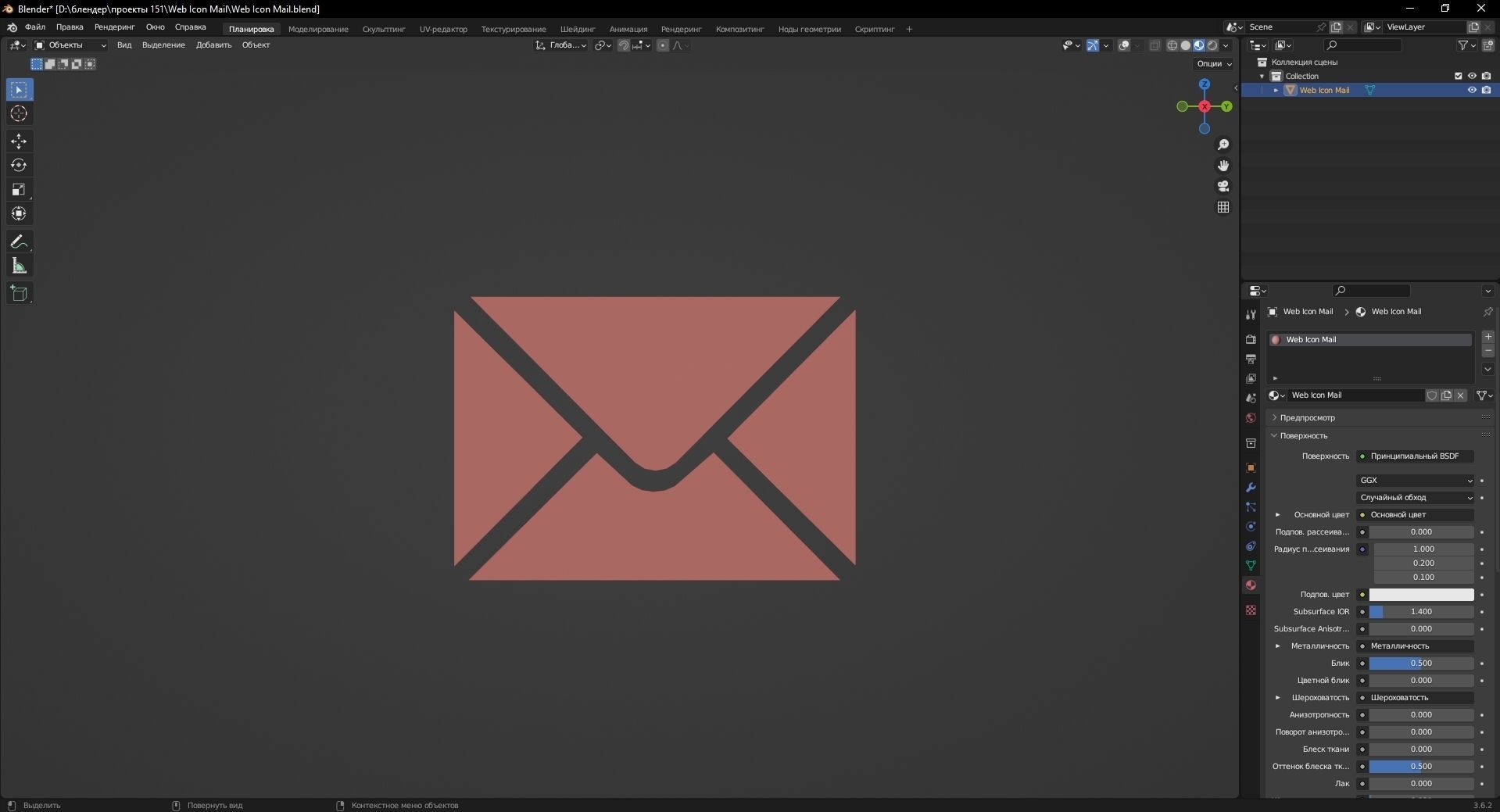The image size is (1500, 812).
Task: Uncheck Collection exclude checkbox in outliner
Action: [x=1458, y=76]
